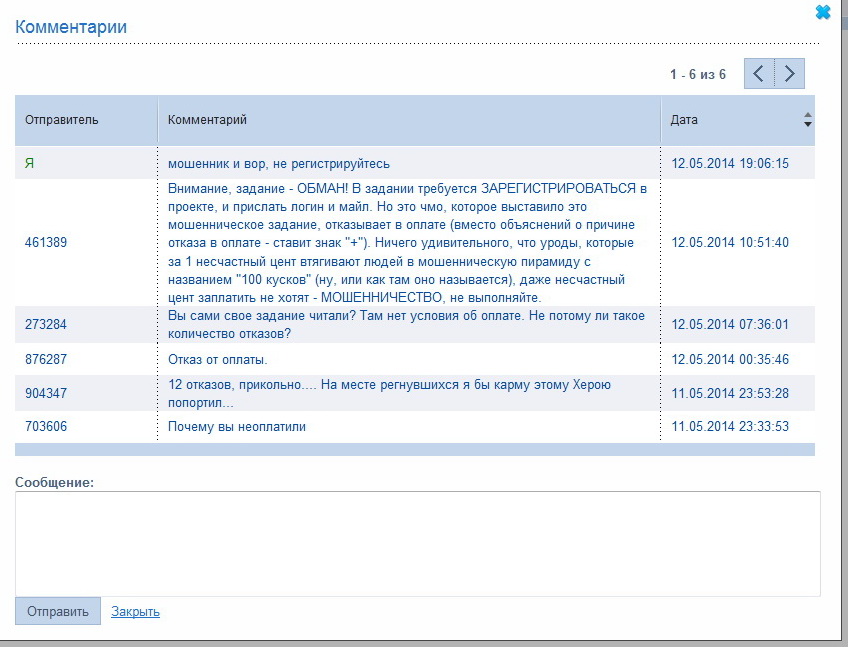Click the Закрыть link
The width and height of the screenshot is (848, 647).
point(135,611)
